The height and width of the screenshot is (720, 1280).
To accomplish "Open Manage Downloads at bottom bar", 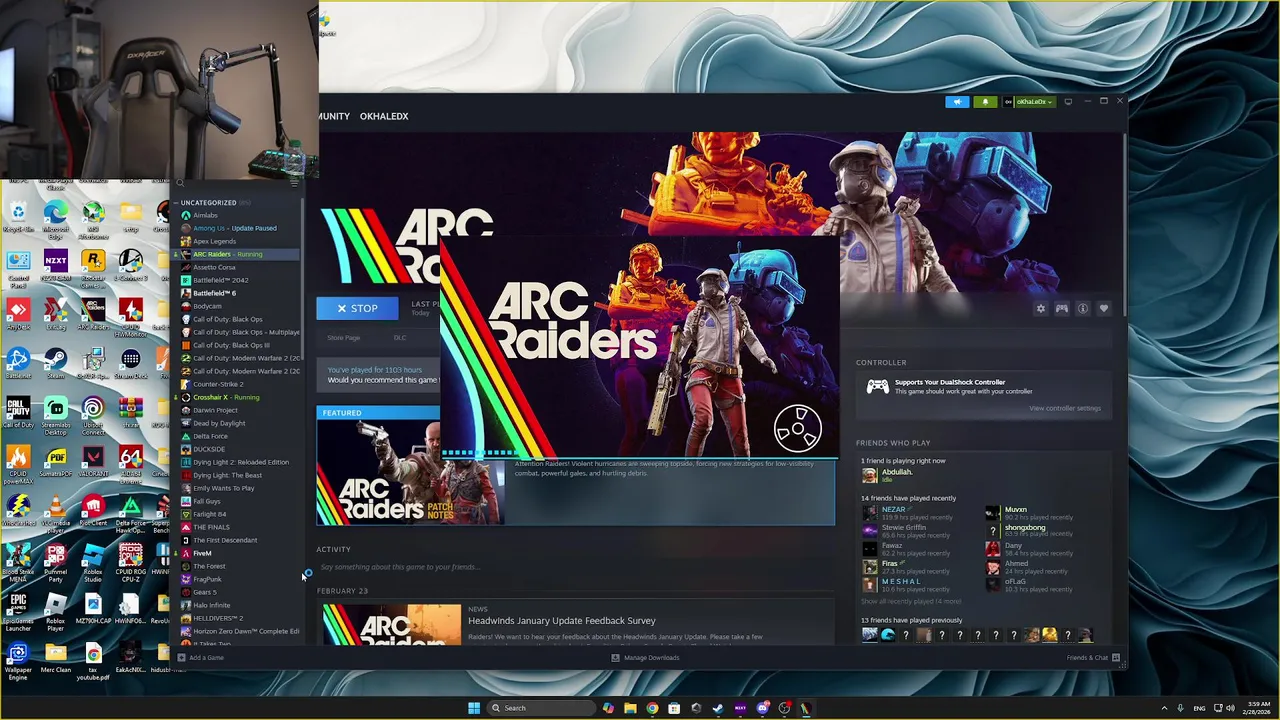I will (645, 658).
